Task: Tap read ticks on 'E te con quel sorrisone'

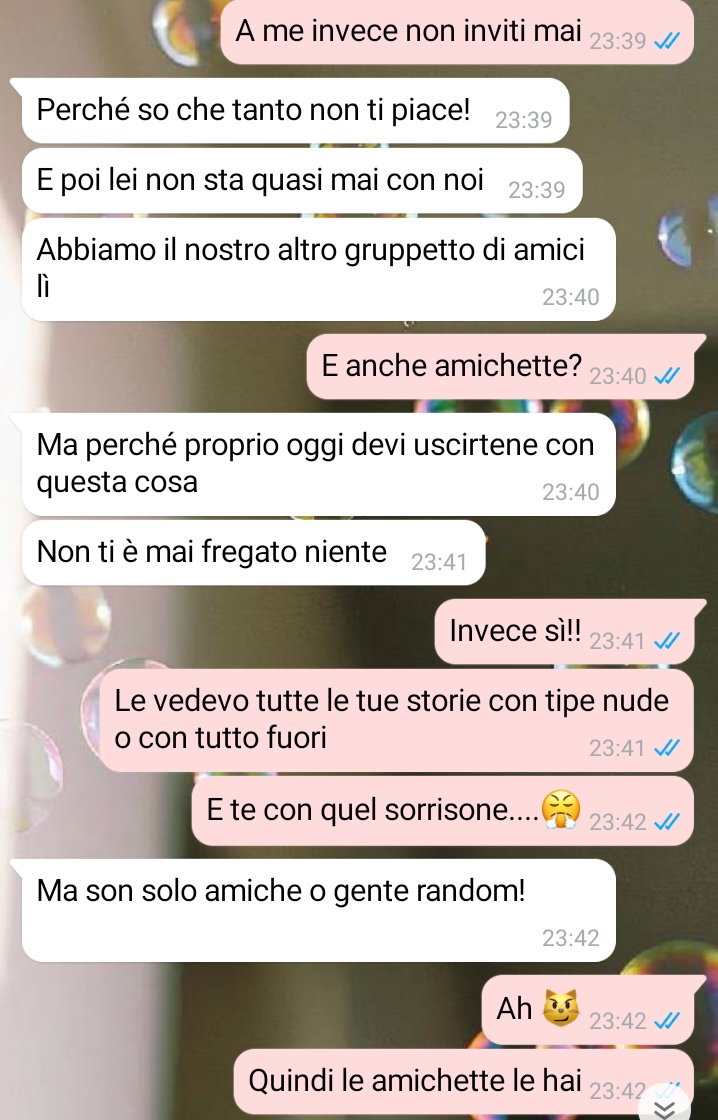Action: 667,821
